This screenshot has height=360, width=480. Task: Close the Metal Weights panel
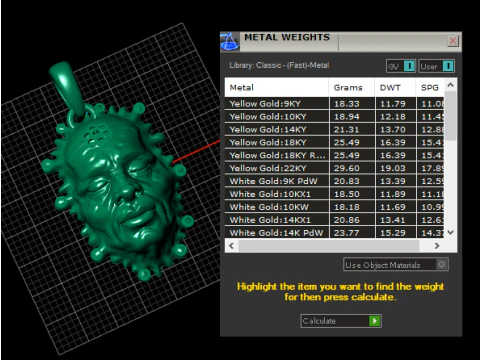click(453, 41)
